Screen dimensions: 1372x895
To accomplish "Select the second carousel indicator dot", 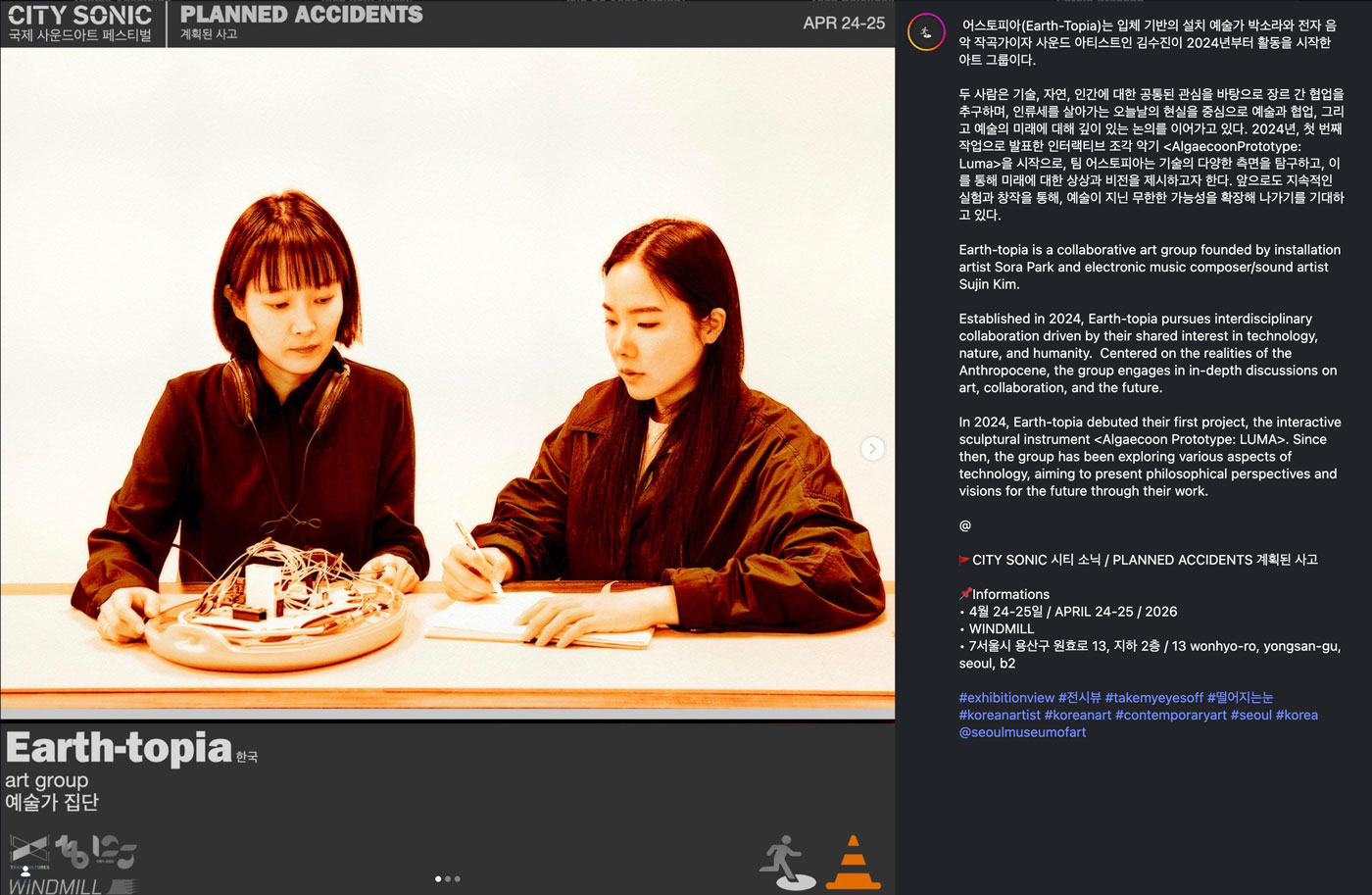I will click(x=448, y=879).
